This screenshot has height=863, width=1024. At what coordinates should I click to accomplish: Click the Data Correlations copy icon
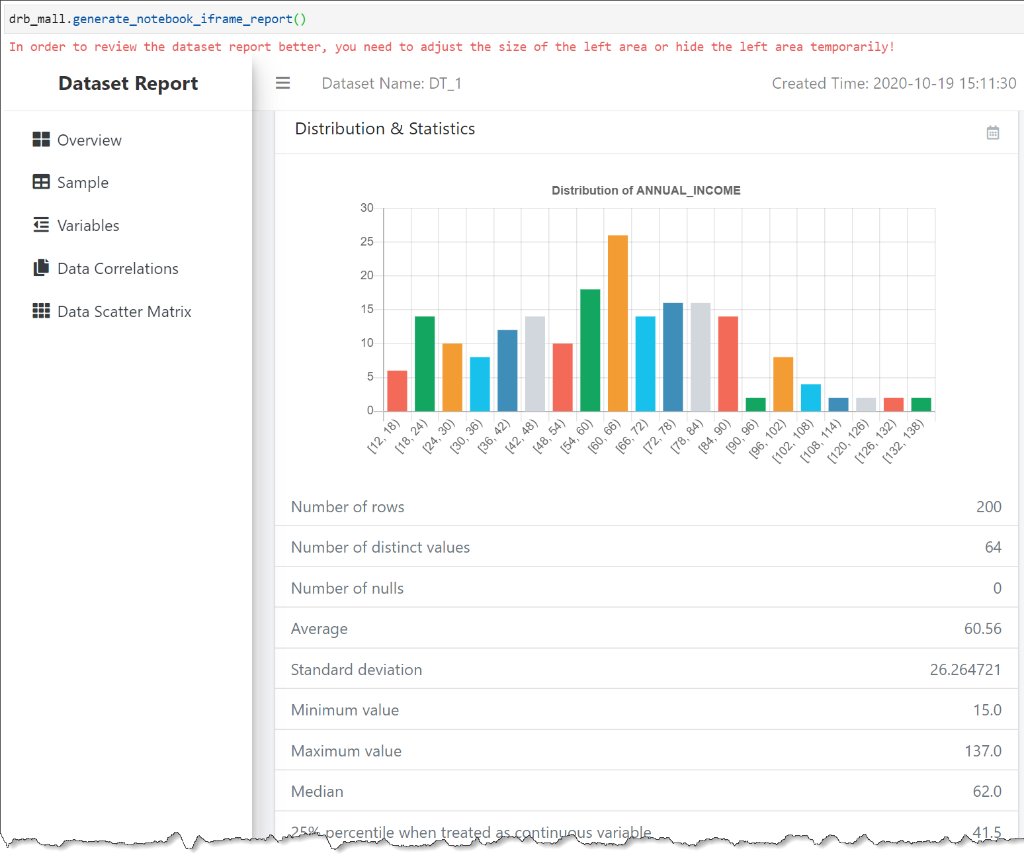point(41,268)
